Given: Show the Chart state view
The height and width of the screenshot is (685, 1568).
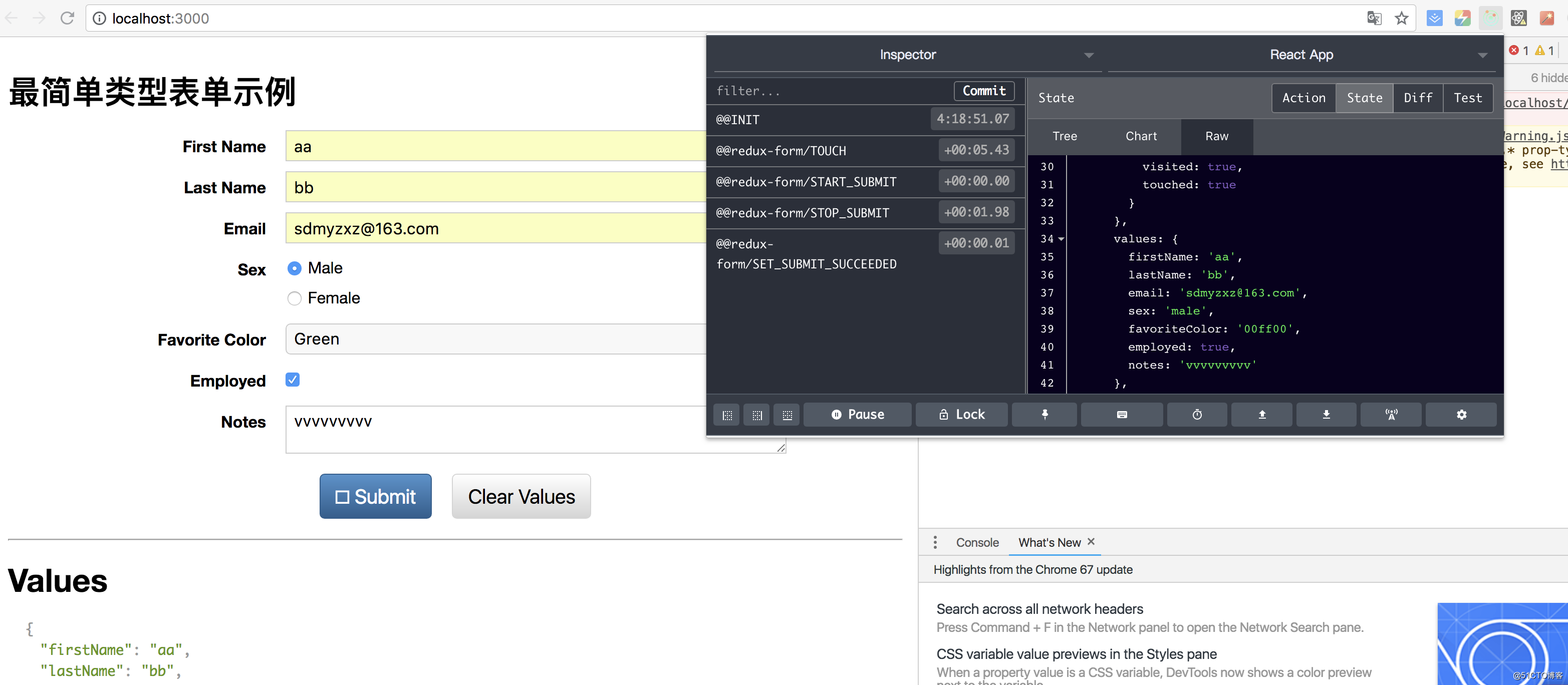Looking at the screenshot, I should tap(1141, 136).
